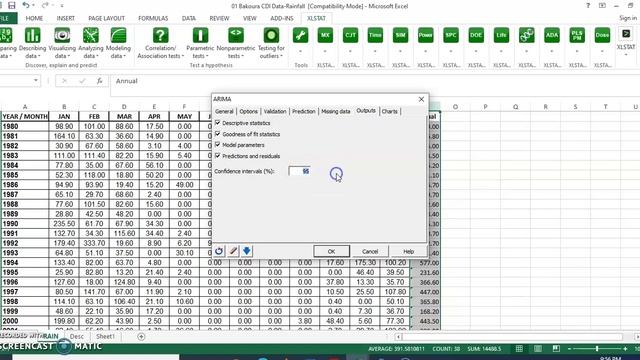Open the PAGE LAYOUT ribbon tab
Screen dimensions: 640x360
coord(107,18)
